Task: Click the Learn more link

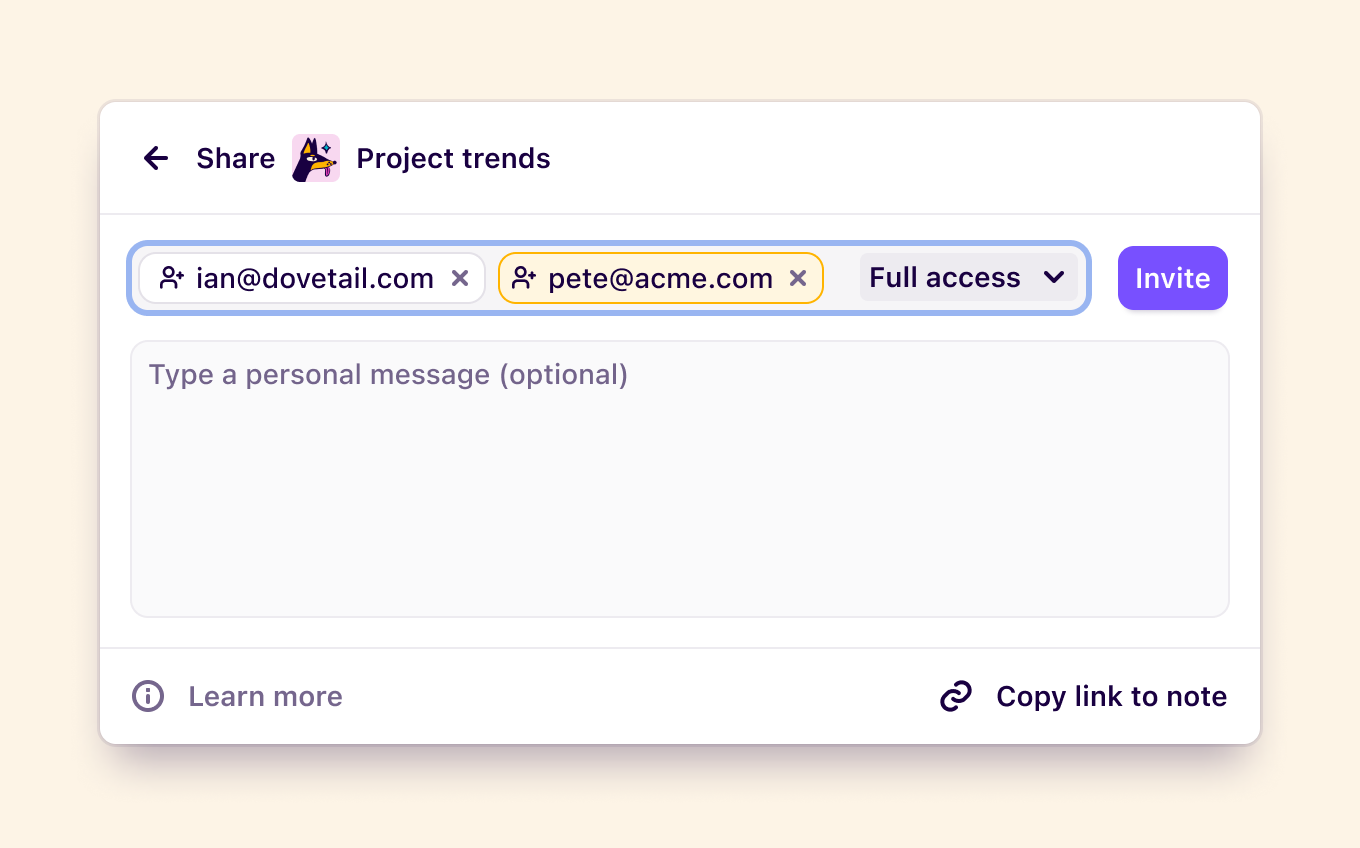Action: (265, 696)
